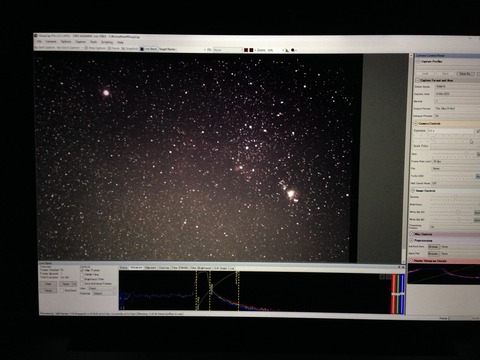The image size is (480, 360).
Task: Collapse the Camera Controls section
Action: tap(416, 124)
